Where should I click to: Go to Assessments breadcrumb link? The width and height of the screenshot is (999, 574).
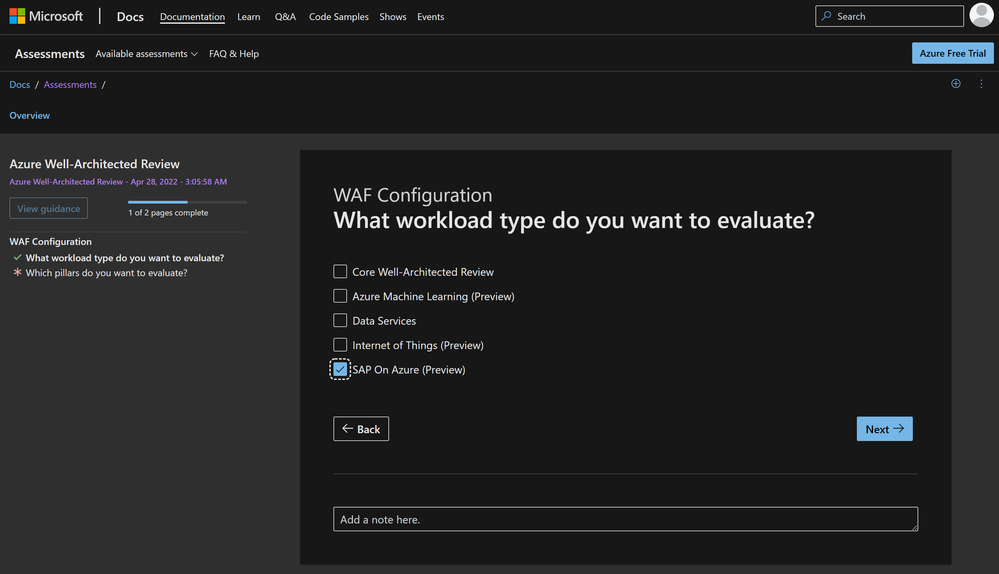tap(70, 84)
